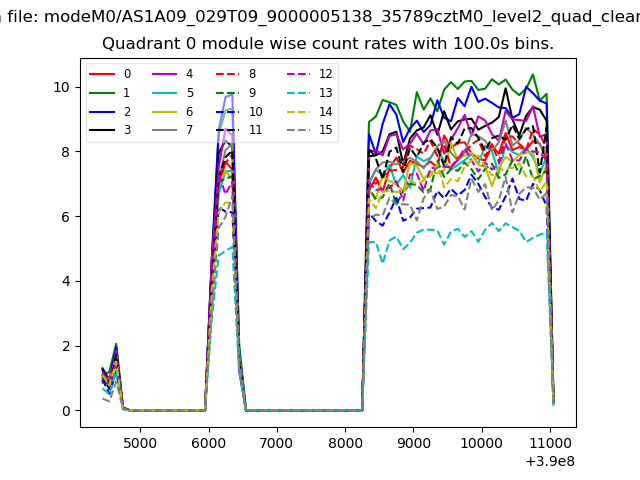Pick the black solid legend line for module 3
This screenshot has height=480, width=640.
[103, 130]
